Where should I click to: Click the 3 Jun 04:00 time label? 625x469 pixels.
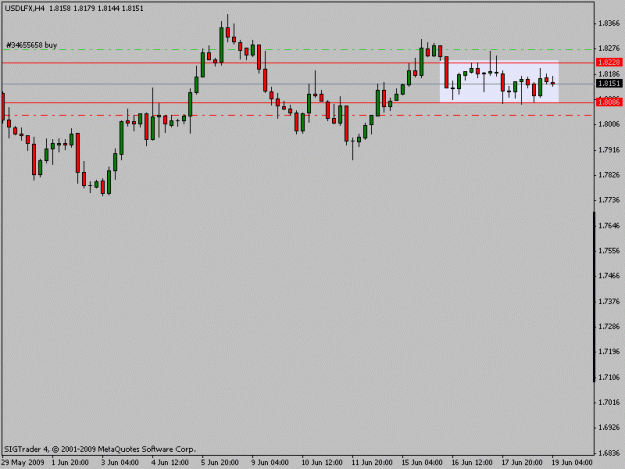120,463
